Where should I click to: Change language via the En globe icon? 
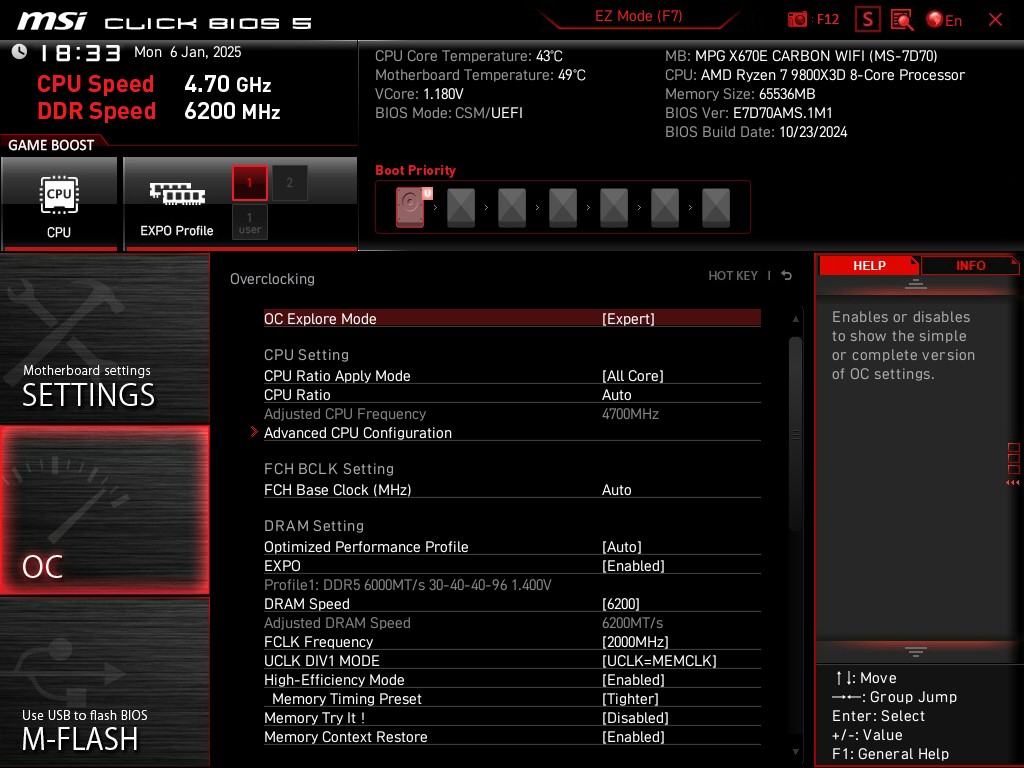coord(944,20)
